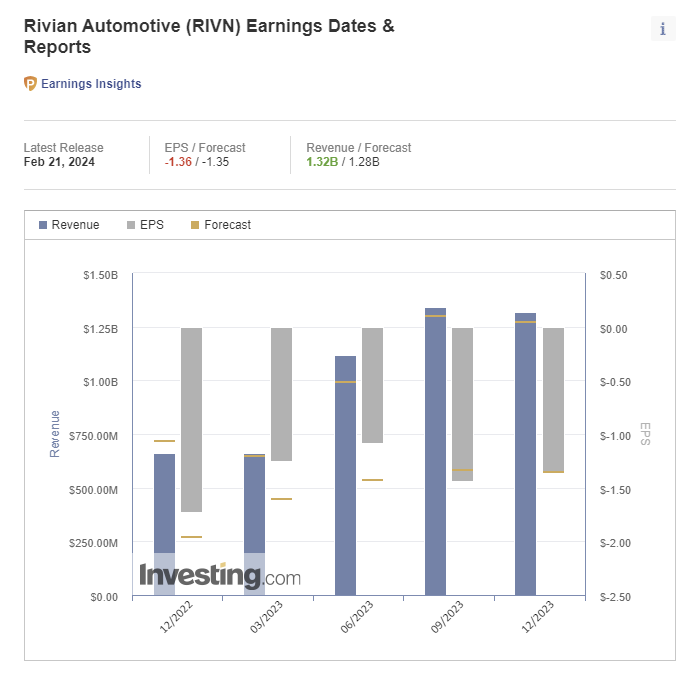
Task: Click the $1.50B revenue axis label
Action: tap(101, 275)
